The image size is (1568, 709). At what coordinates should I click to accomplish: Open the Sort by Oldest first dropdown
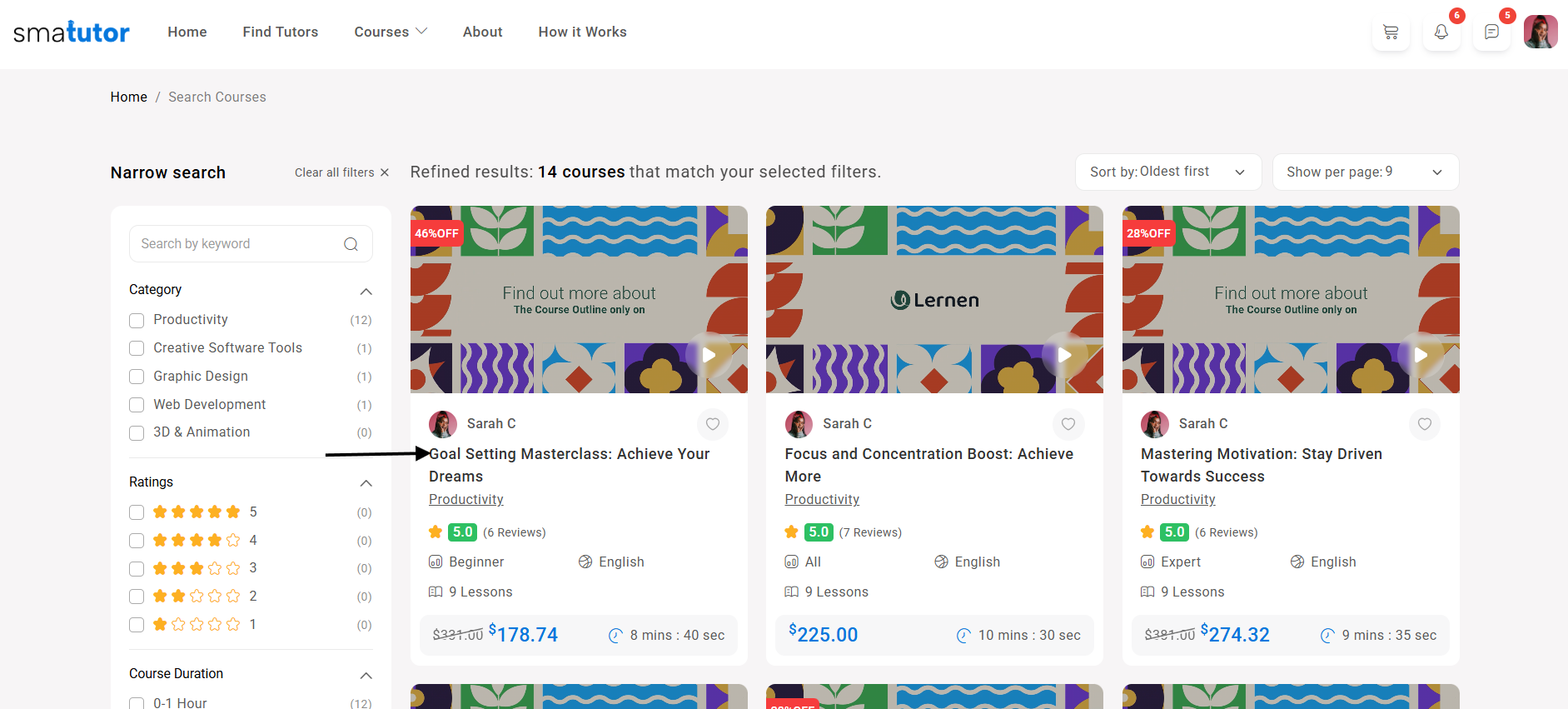(1167, 172)
